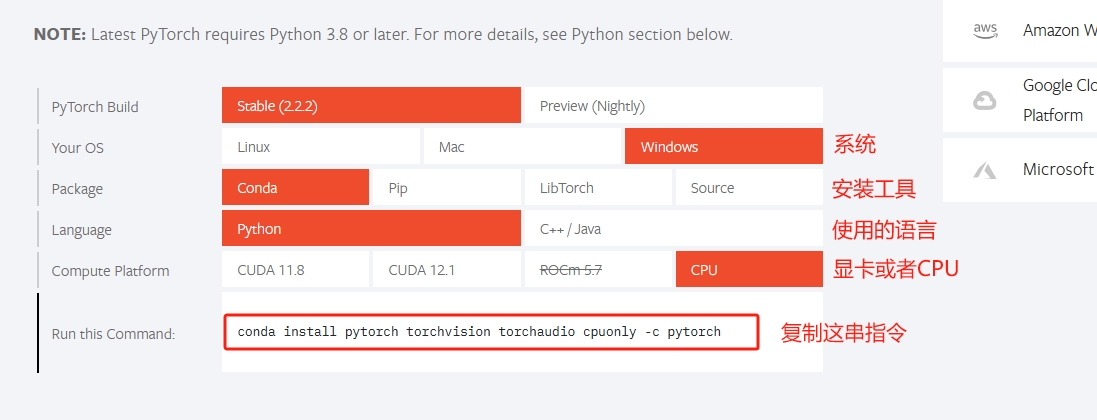Screen dimensions: 1097x420
Task: Open the Google Cloud Platform link
Action: coord(1059,100)
